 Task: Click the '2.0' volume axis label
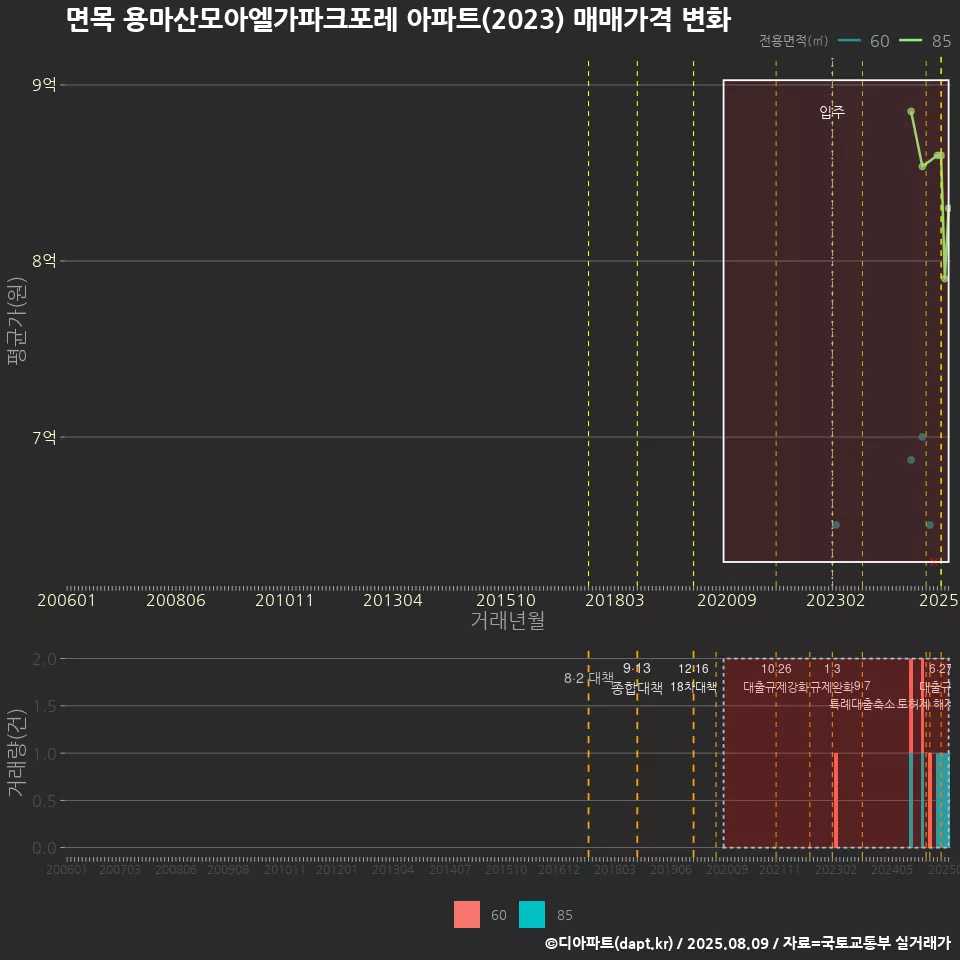point(44,659)
